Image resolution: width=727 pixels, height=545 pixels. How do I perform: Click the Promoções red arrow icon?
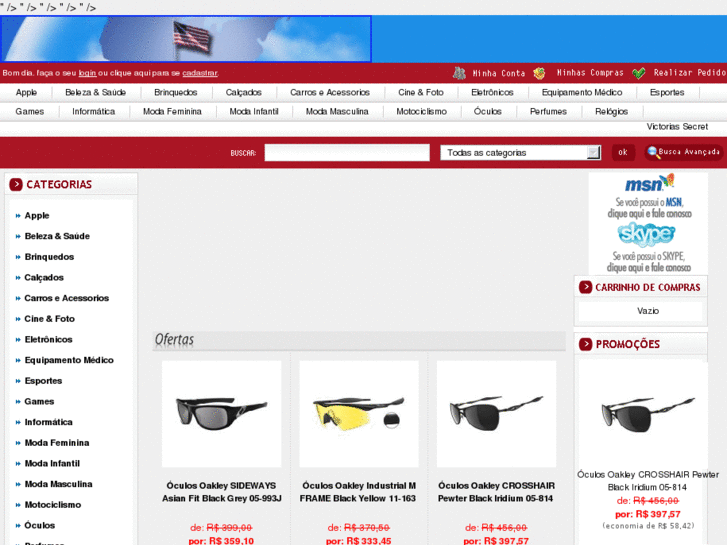coord(585,344)
